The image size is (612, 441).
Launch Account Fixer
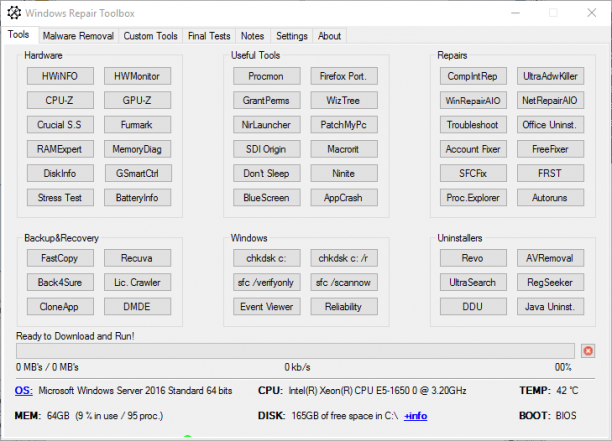[x=473, y=149]
